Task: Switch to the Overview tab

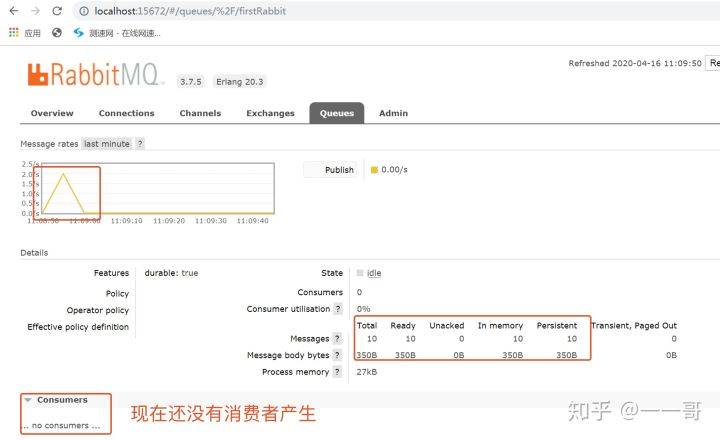Action: point(52,113)
